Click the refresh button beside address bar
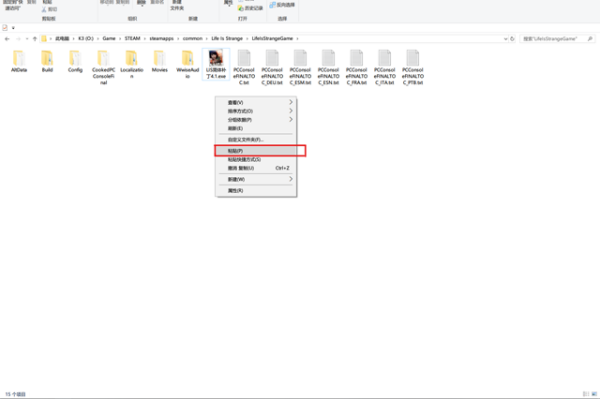This screenshot has height=399, width=600. pos(512,39)
